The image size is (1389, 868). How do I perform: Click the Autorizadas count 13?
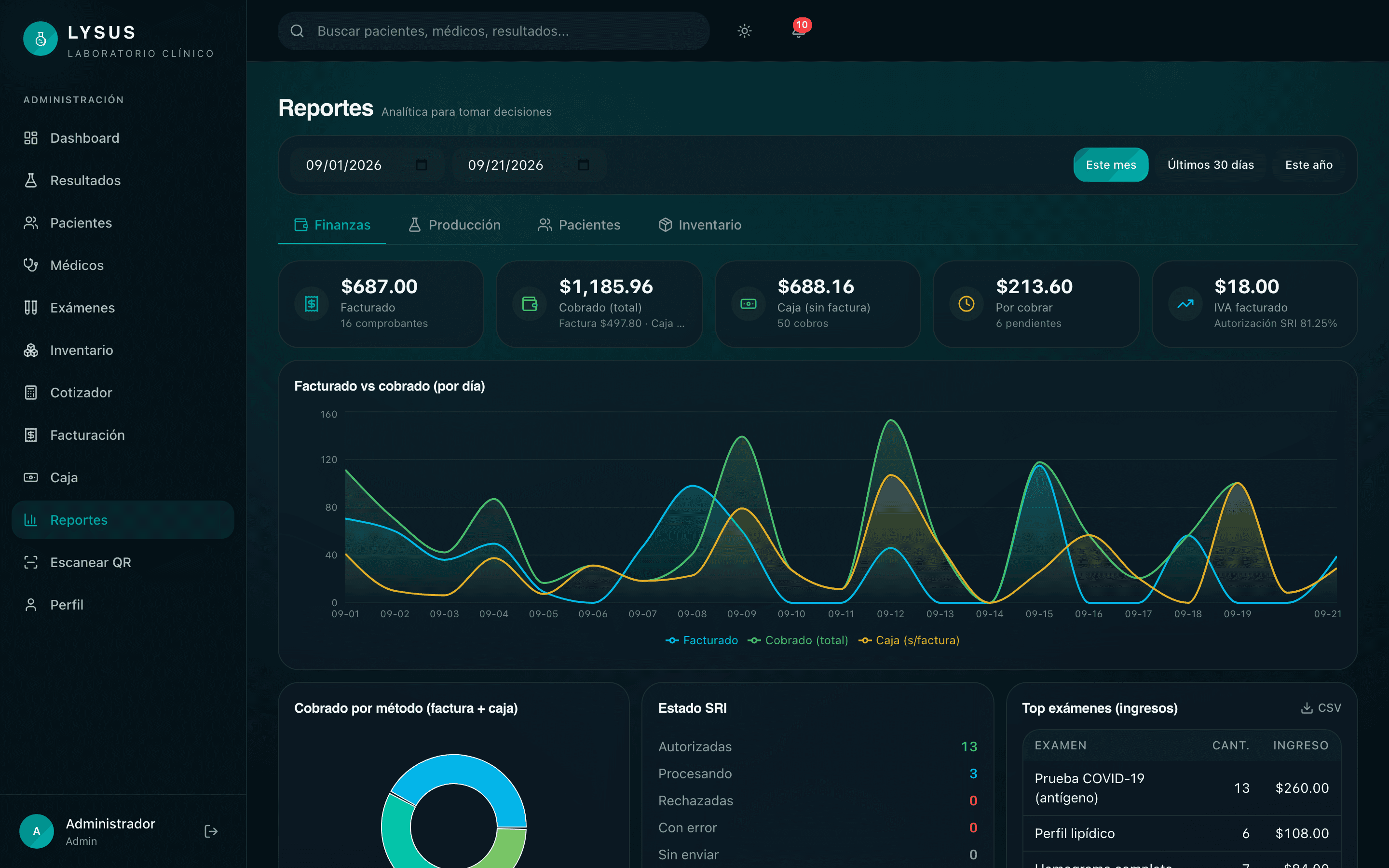coord(969,747)
